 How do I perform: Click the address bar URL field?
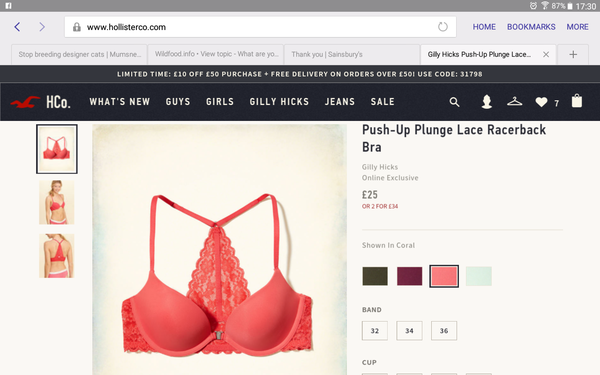(x=260, y=27)
